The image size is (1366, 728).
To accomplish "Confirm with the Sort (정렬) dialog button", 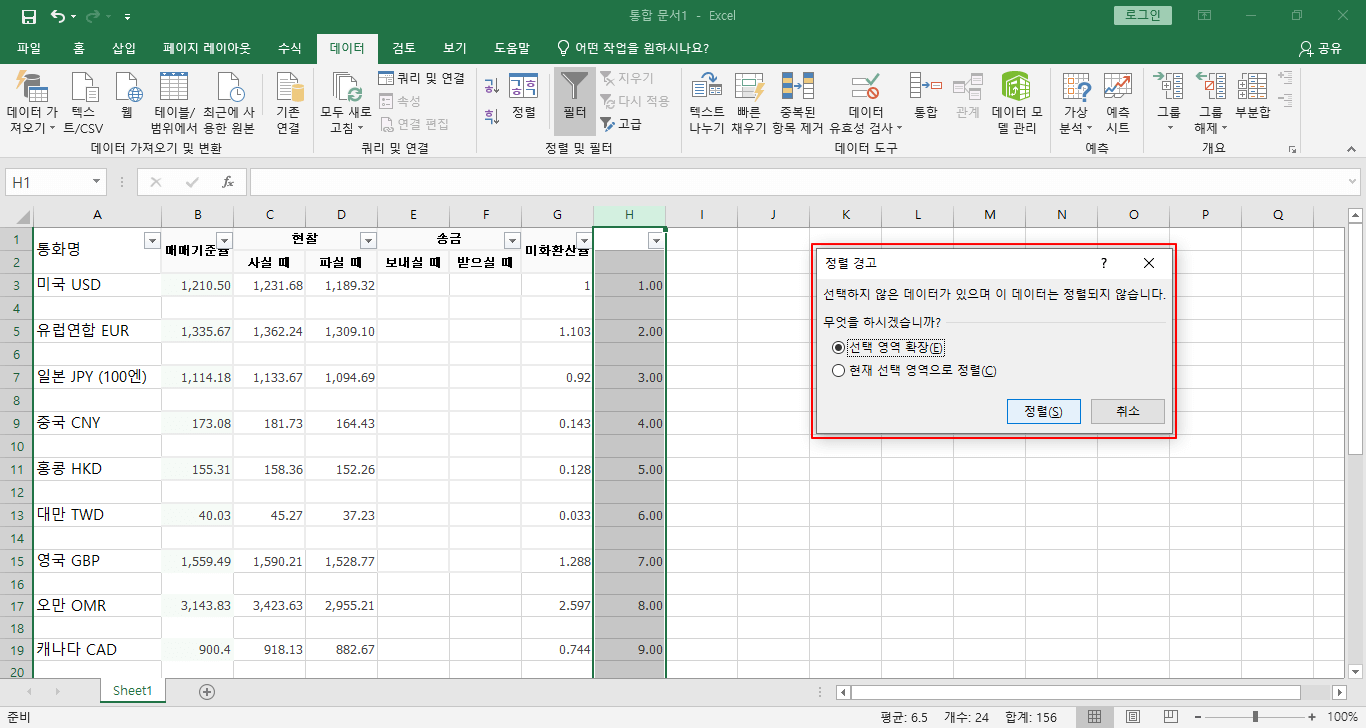I will tap(1043, 411).
